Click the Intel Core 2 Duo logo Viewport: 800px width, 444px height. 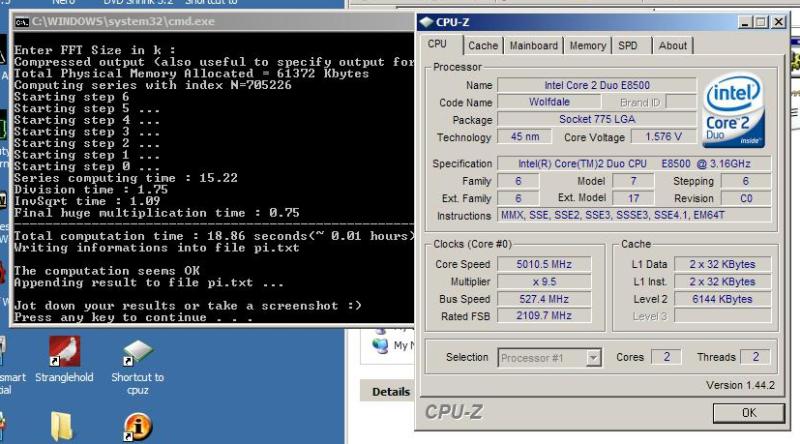(x=734, y=110)
